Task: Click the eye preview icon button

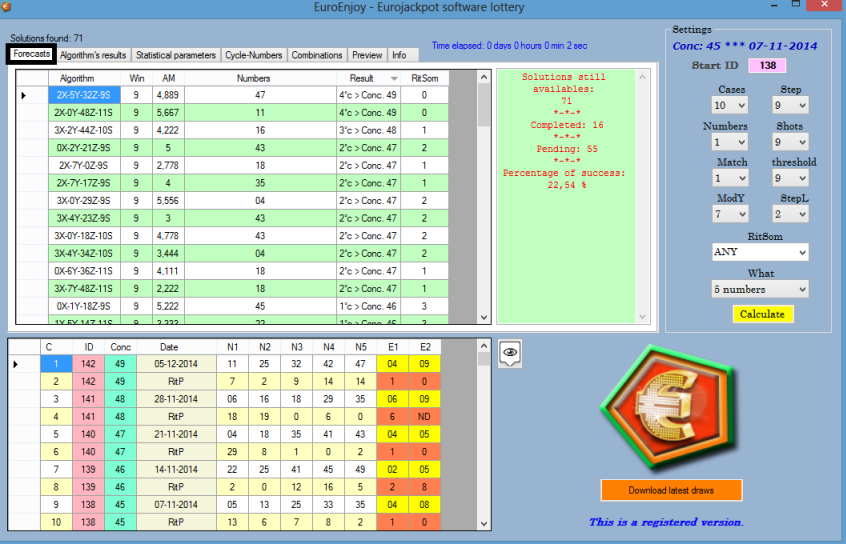Action: (x=510, y=353)
